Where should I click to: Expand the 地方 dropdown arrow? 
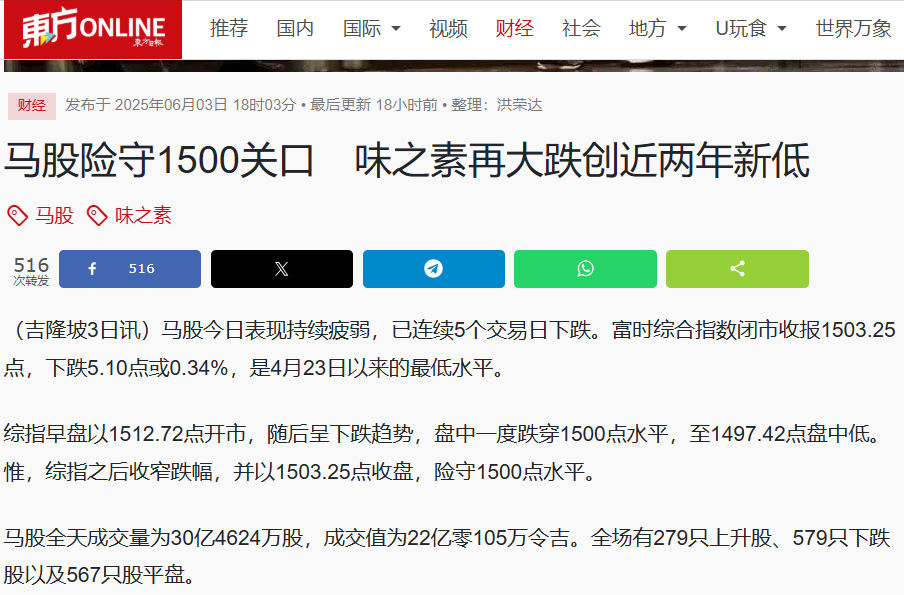point(681,28)
